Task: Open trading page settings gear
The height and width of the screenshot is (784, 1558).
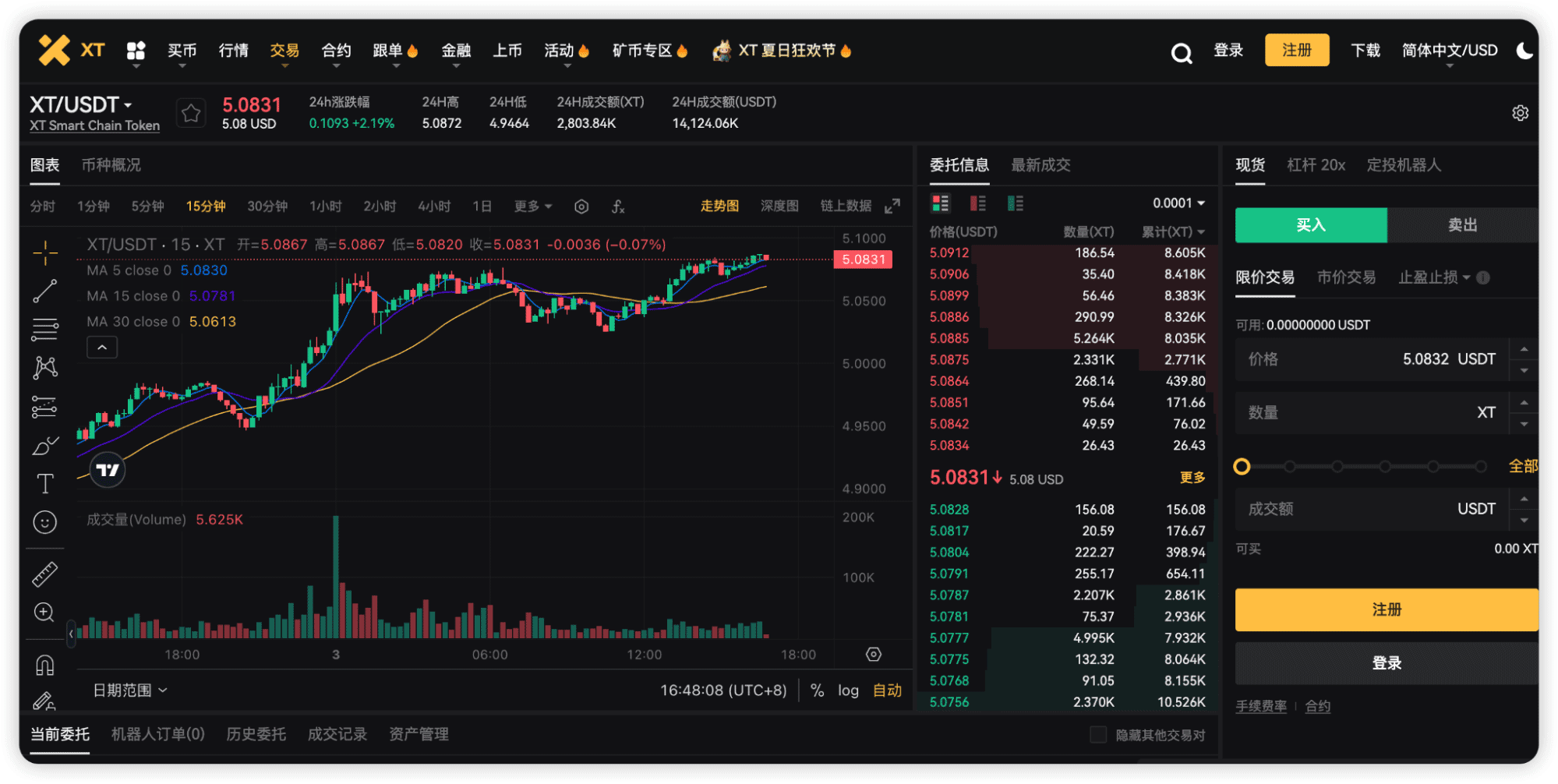Action: tap(1520, 113)
